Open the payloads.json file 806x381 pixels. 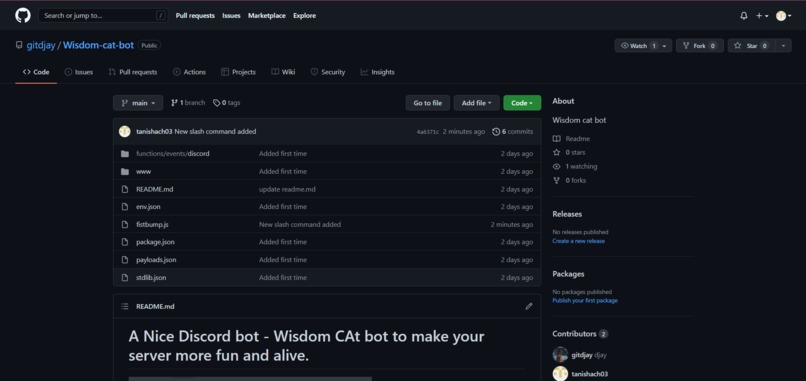click(156, 260)
